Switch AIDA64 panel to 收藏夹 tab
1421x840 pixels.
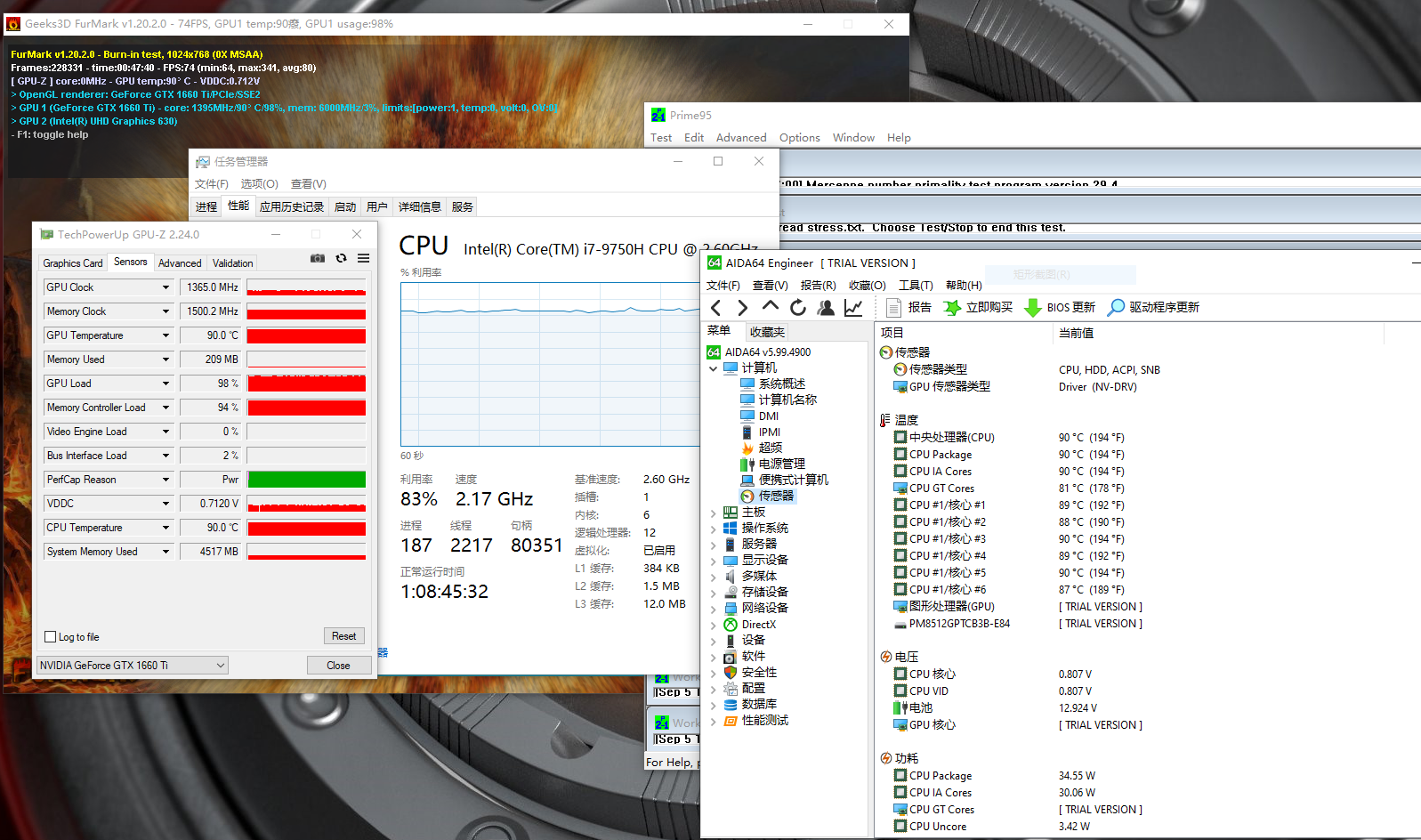767,332
